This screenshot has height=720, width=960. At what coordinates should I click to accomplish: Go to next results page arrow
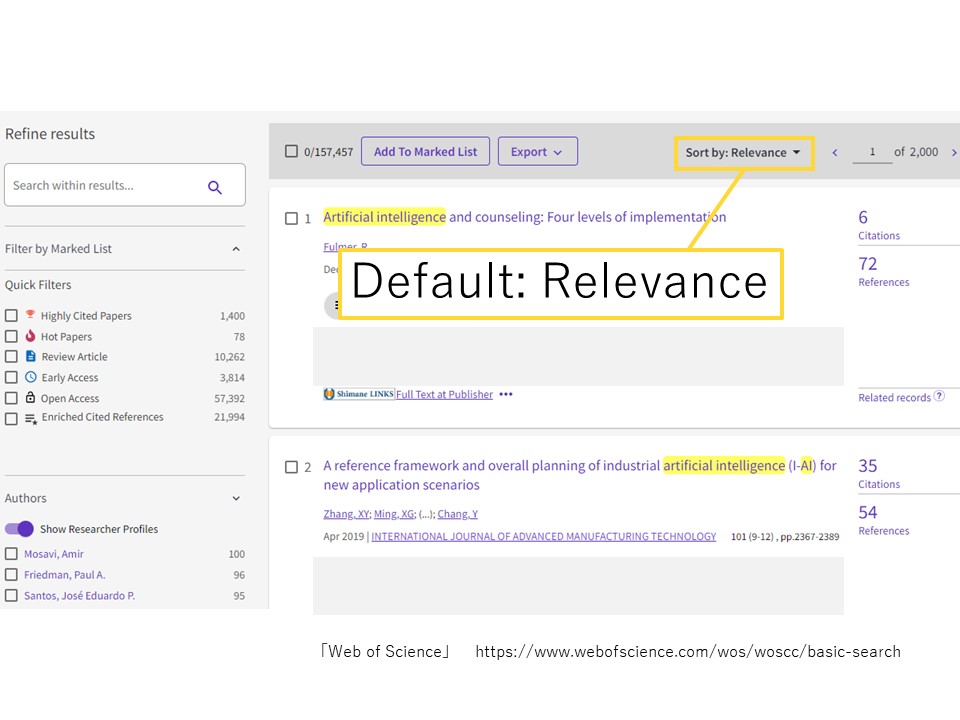point(953,152)
